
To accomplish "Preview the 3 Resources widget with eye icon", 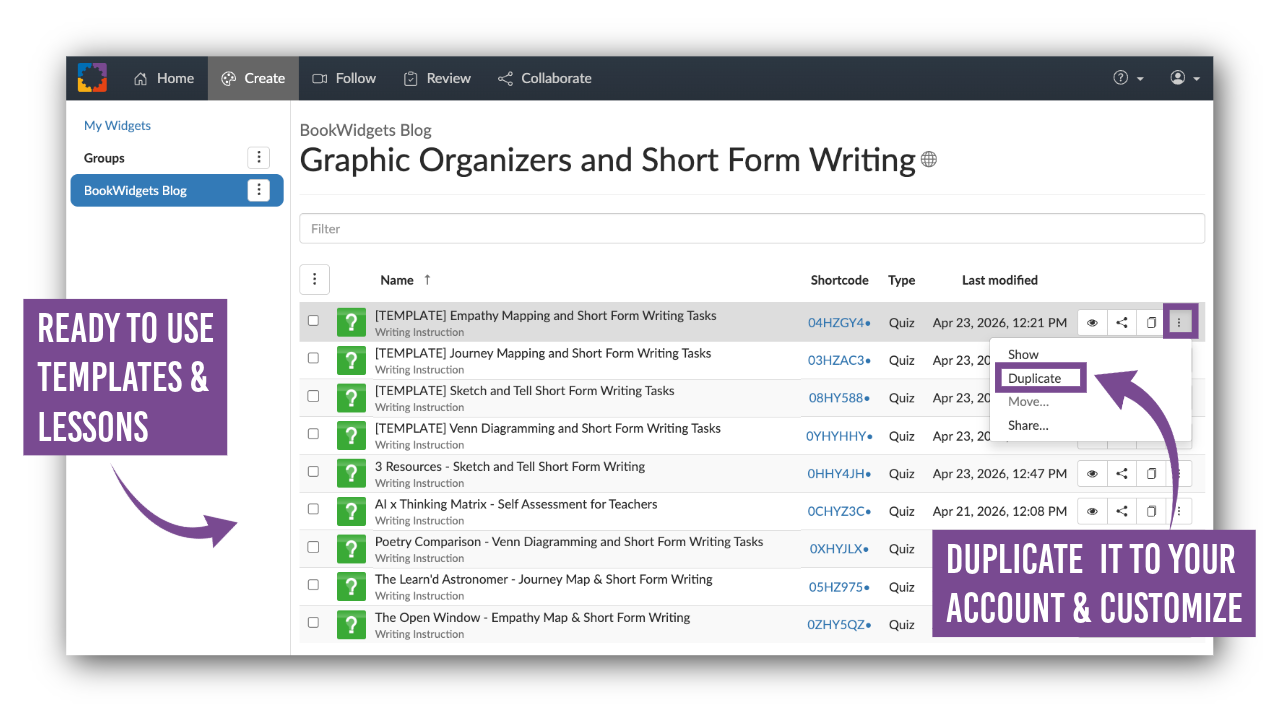I will tap(1092, 474).
